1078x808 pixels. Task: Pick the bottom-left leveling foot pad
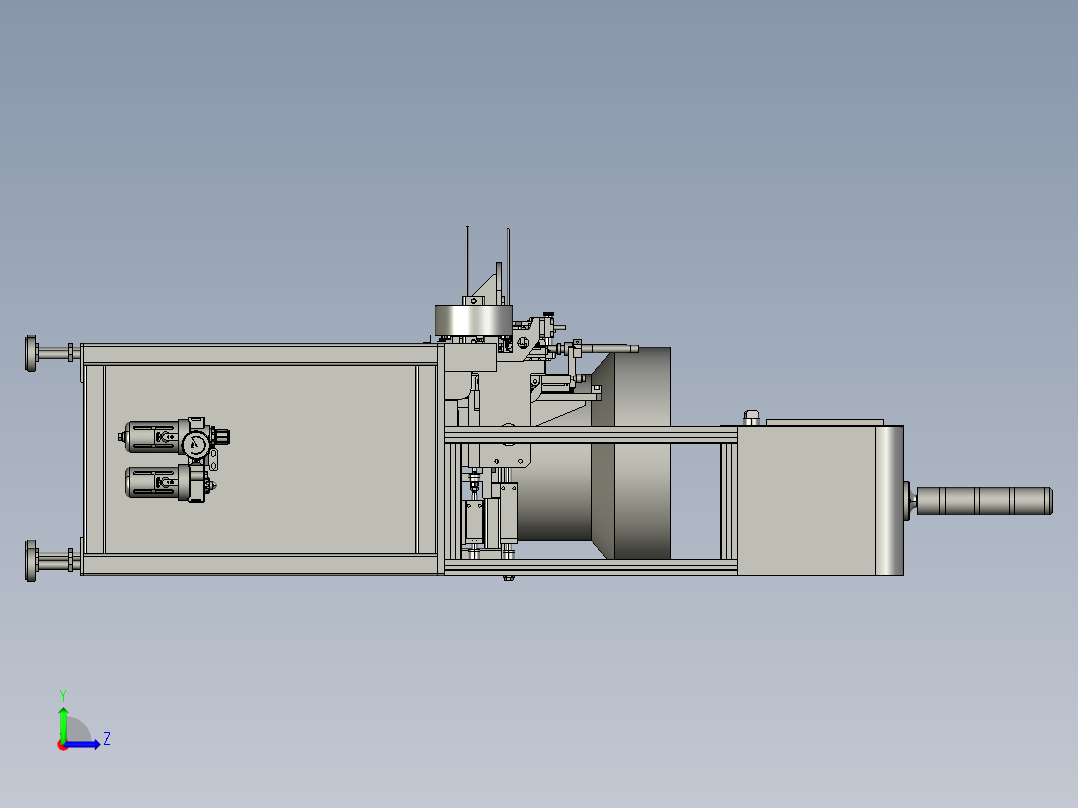click(31, 560)
